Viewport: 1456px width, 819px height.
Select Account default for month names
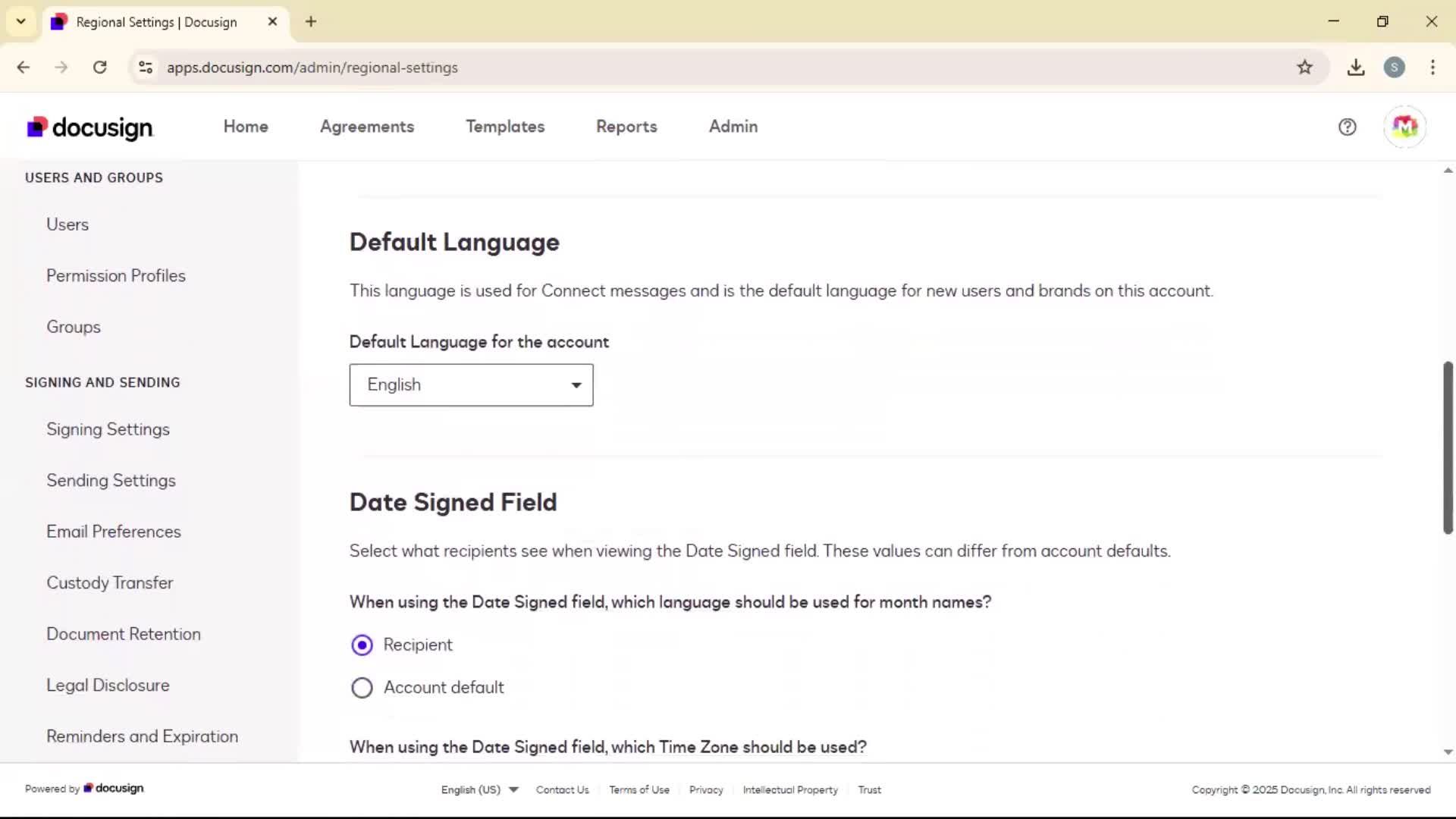pos(362,688)
